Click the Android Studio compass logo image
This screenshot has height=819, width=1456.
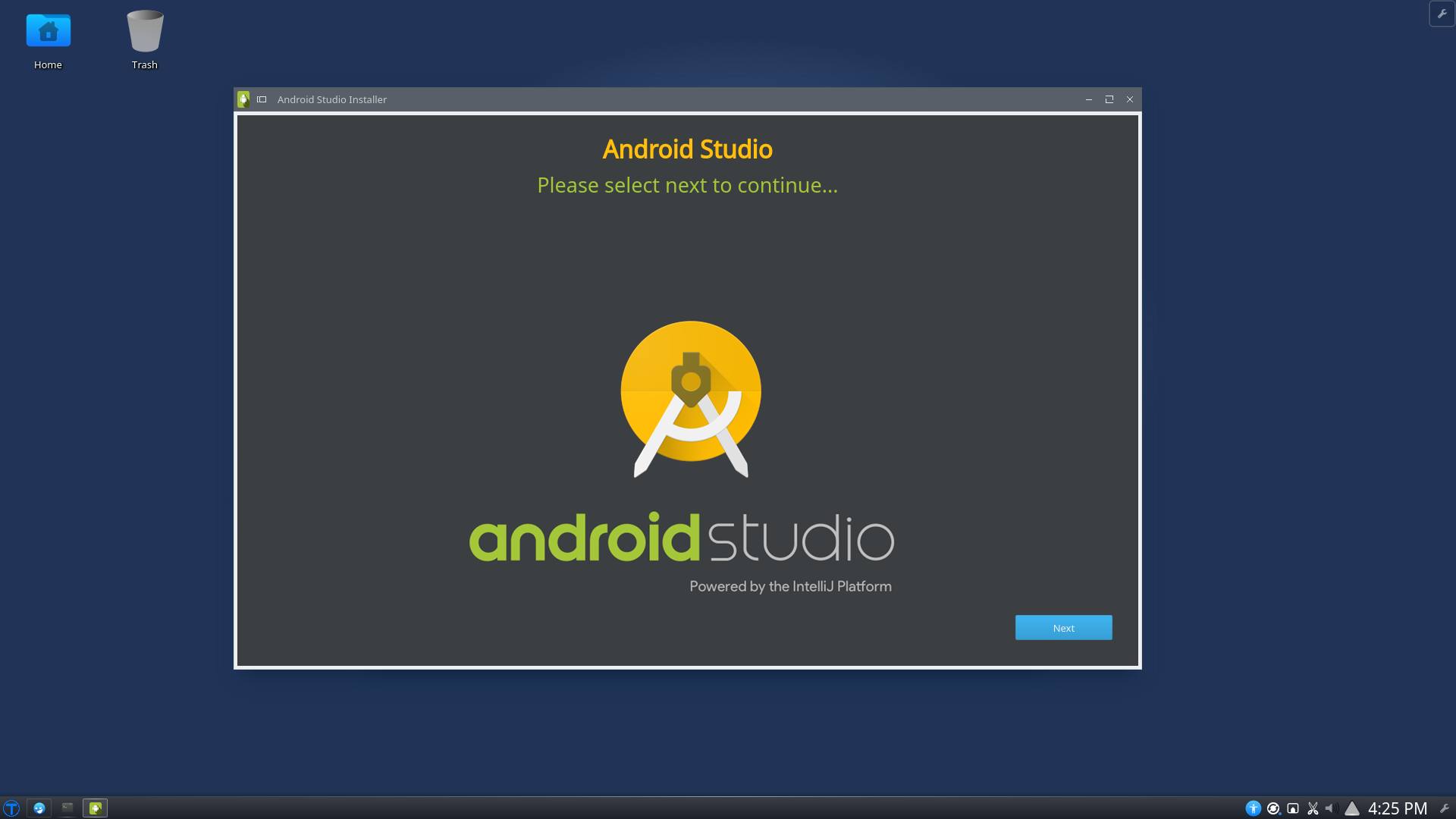pos(691,399)
